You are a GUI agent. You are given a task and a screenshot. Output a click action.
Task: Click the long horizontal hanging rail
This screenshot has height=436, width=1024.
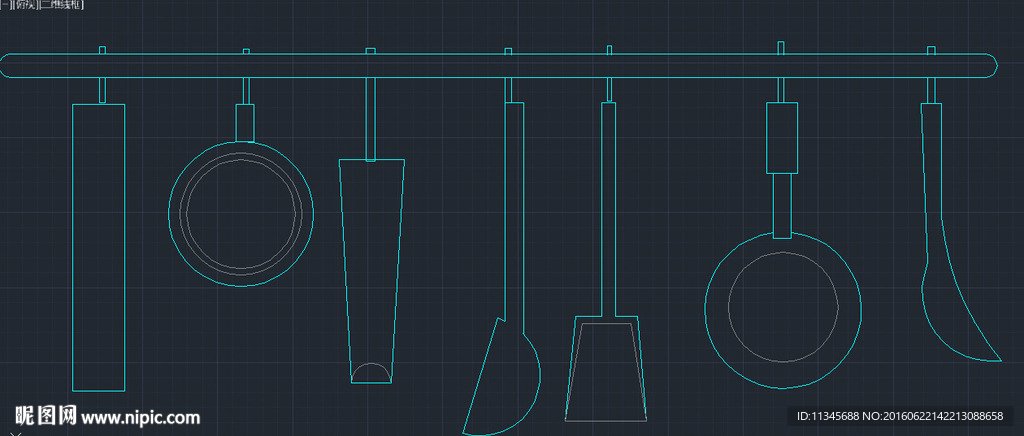(499, 66)
